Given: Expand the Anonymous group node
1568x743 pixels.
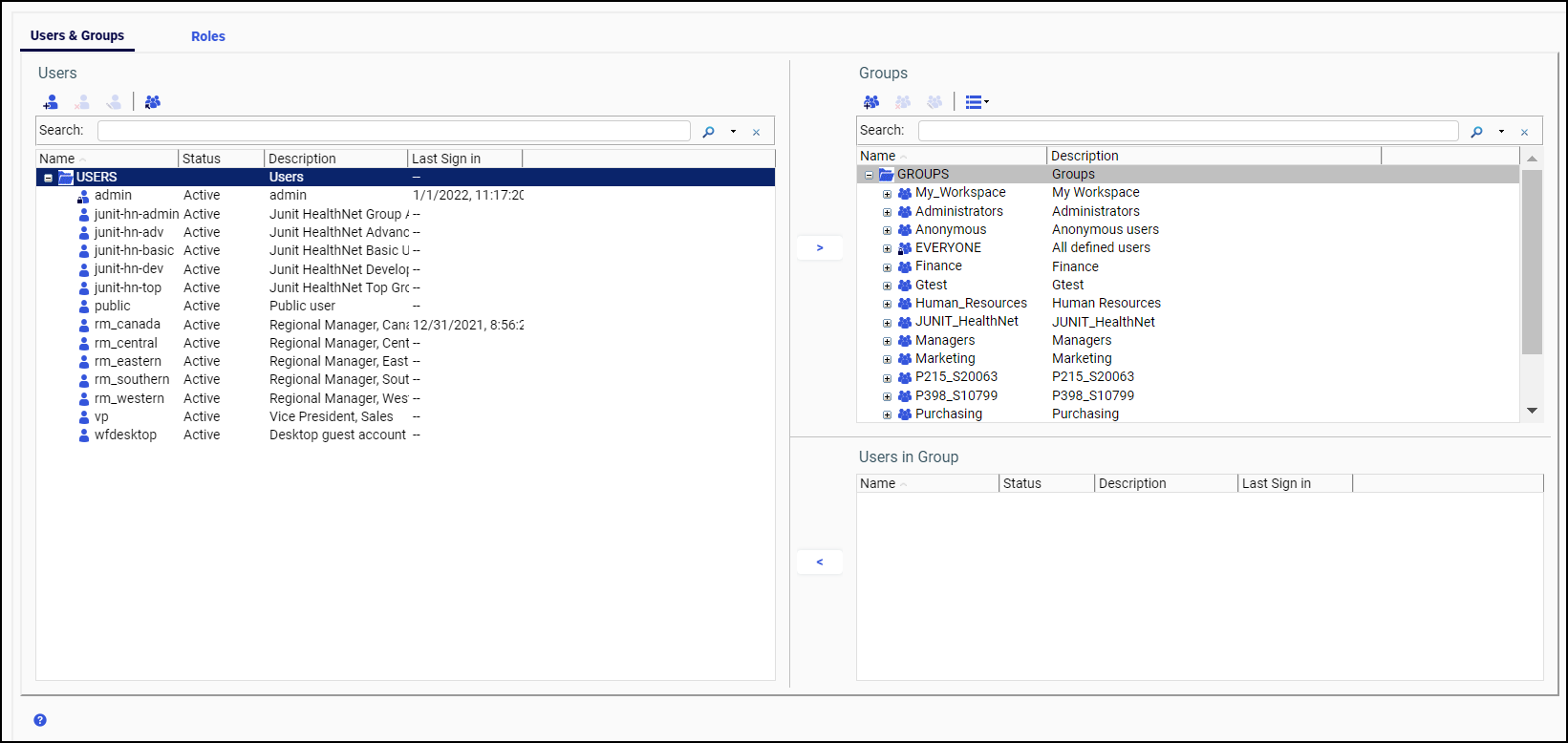Looking at the screenshot, I should tap(887, 230).
